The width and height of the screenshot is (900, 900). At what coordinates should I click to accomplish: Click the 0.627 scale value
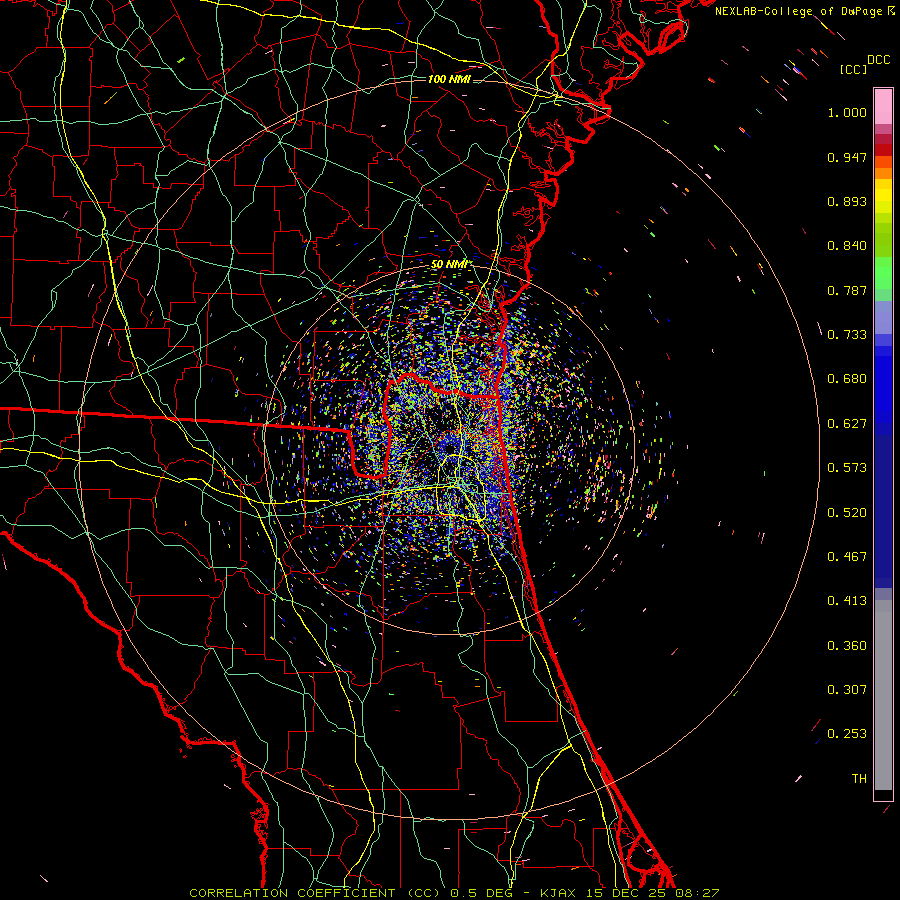[x=847, y=424]
